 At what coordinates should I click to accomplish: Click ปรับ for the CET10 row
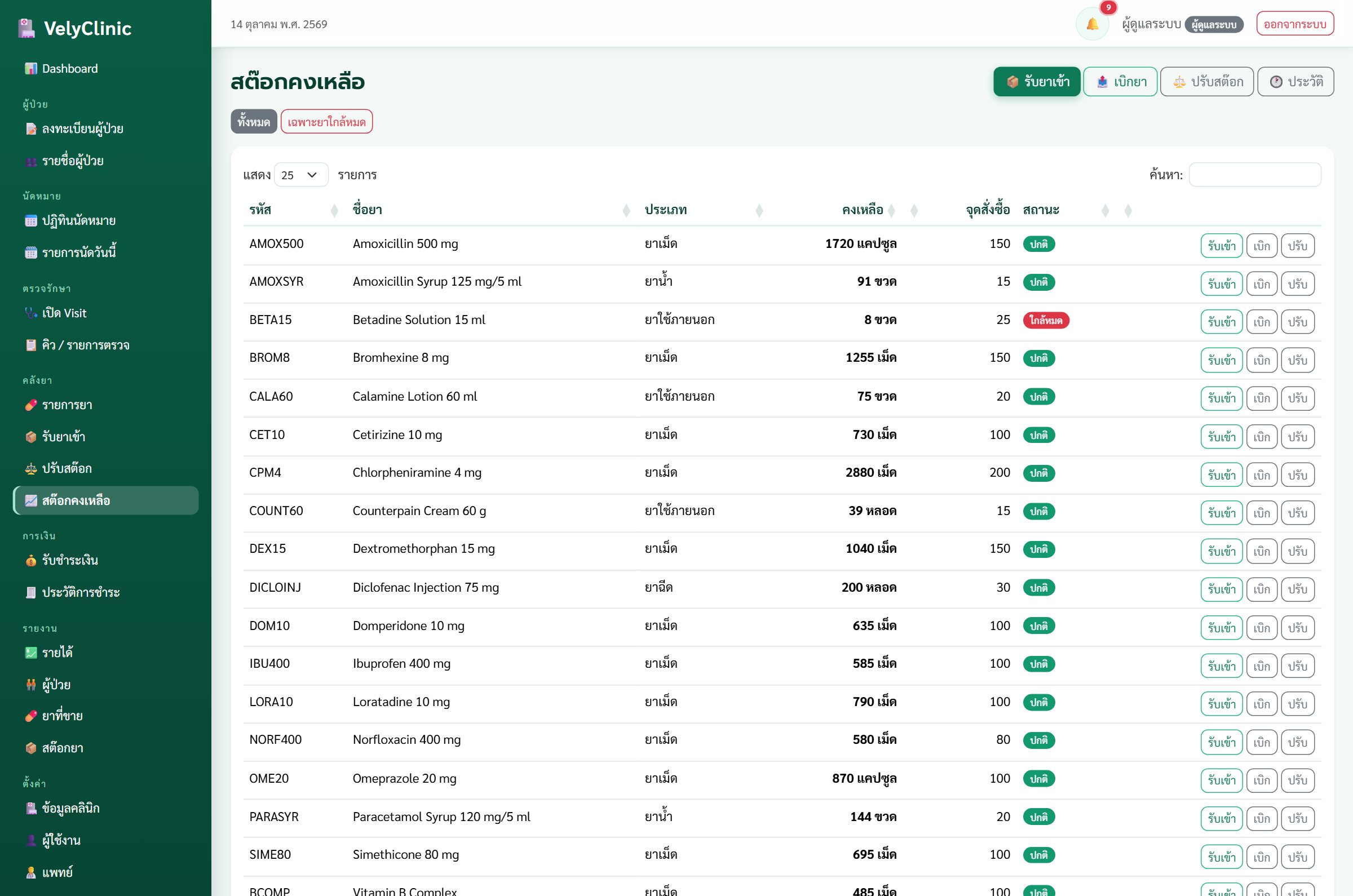click(x=1297, y=437)
